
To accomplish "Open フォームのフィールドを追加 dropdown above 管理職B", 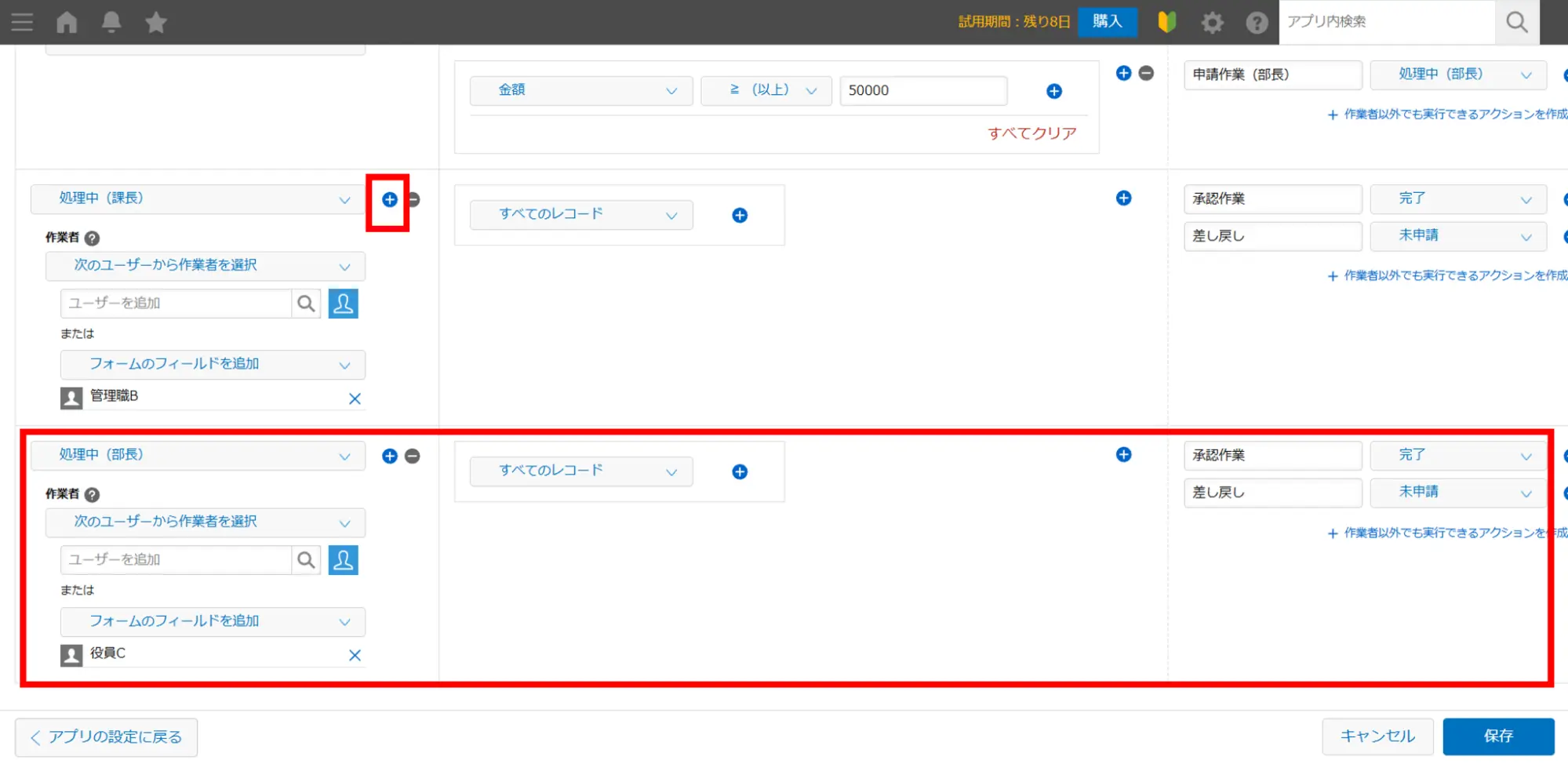I will (x=213, y=365).
